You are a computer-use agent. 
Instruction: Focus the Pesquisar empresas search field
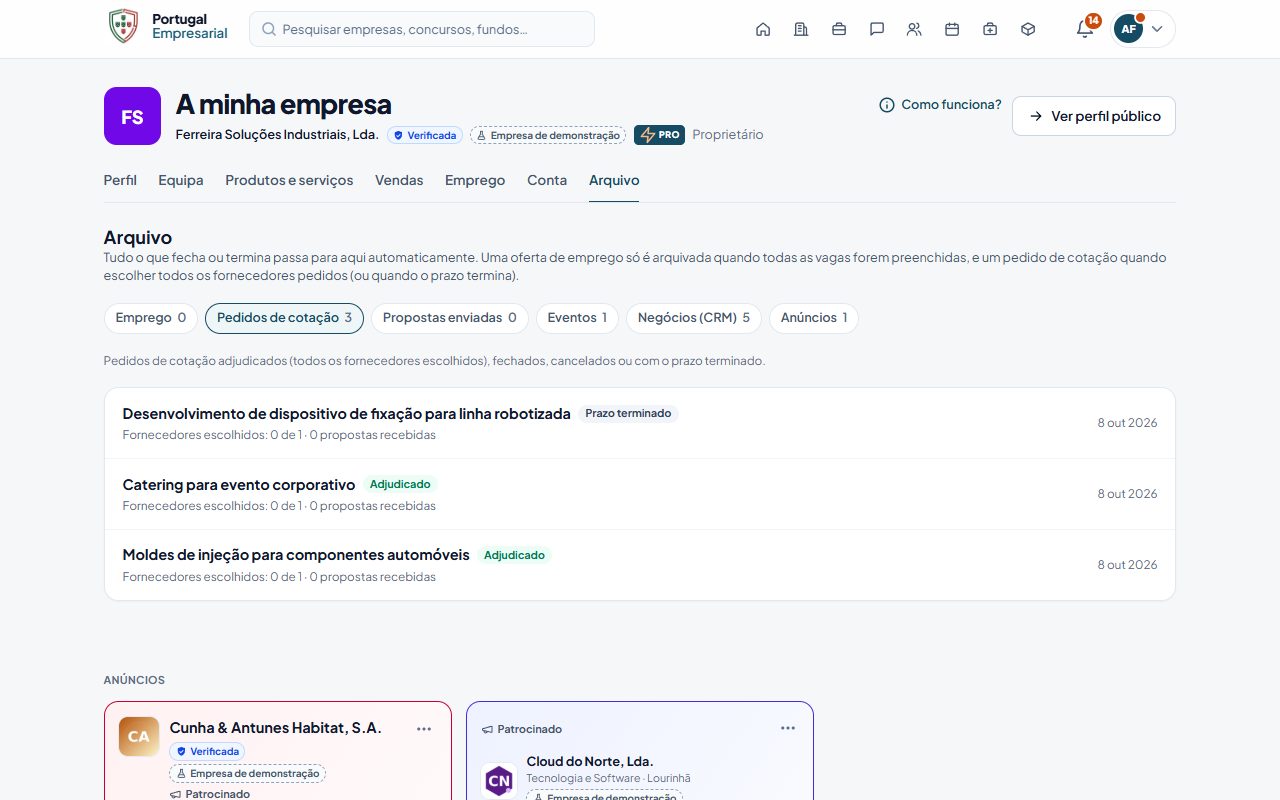click(422, 29)
